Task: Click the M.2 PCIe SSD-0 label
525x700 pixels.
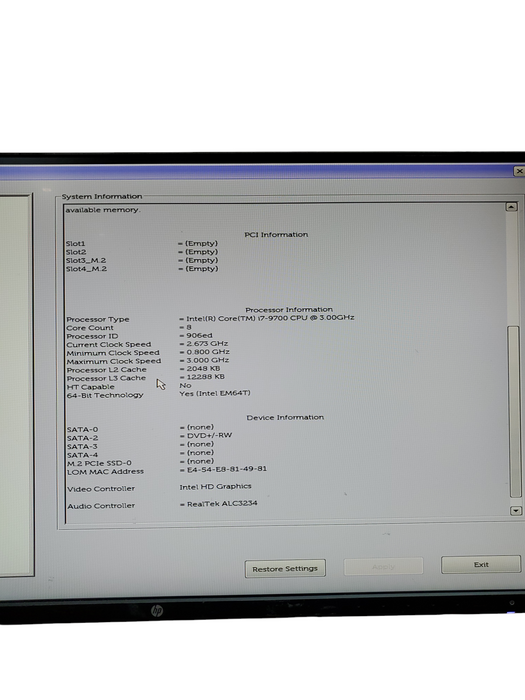Action: coord(99,463)
